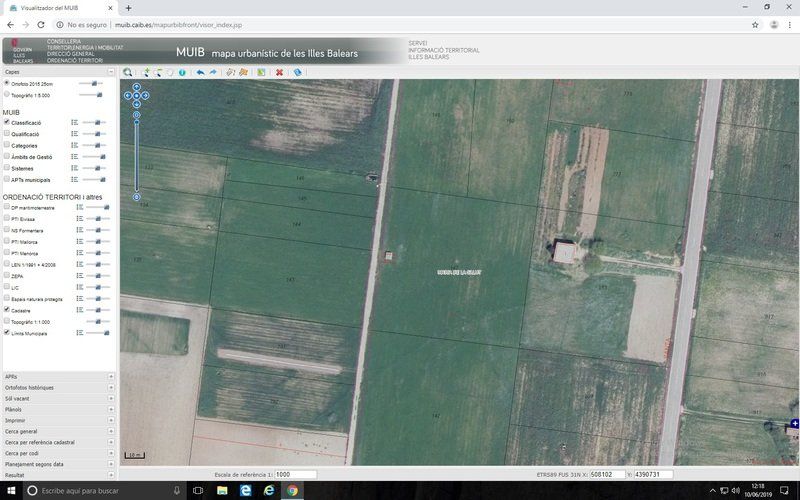The height and width of the screenshot is (500, 800).
Task: Open the Imprimir panel header
Action: click(x=57, y=420)
